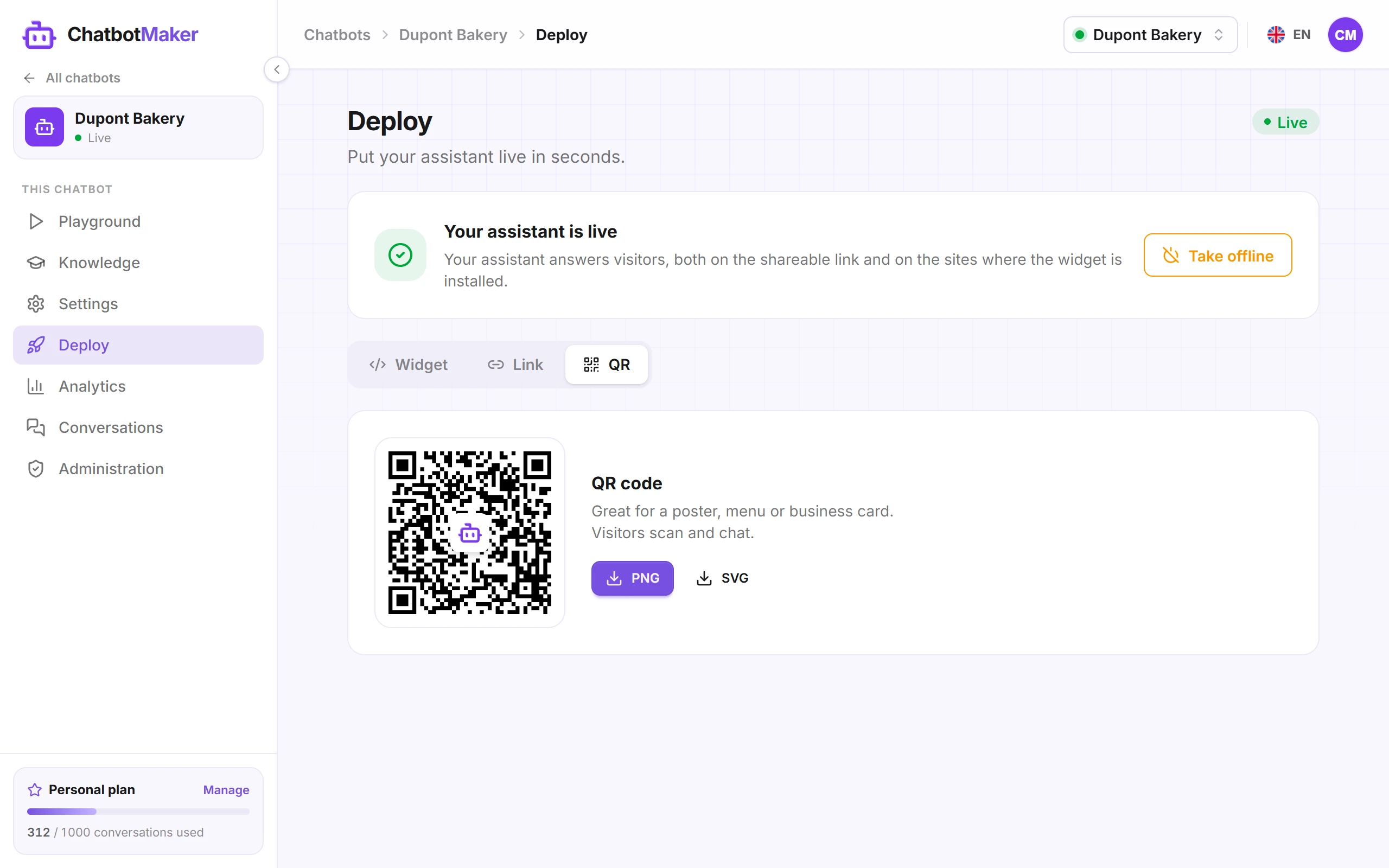
Task: Click Chatbots in the breadcrumb
Action: click(x=337, y=35)
